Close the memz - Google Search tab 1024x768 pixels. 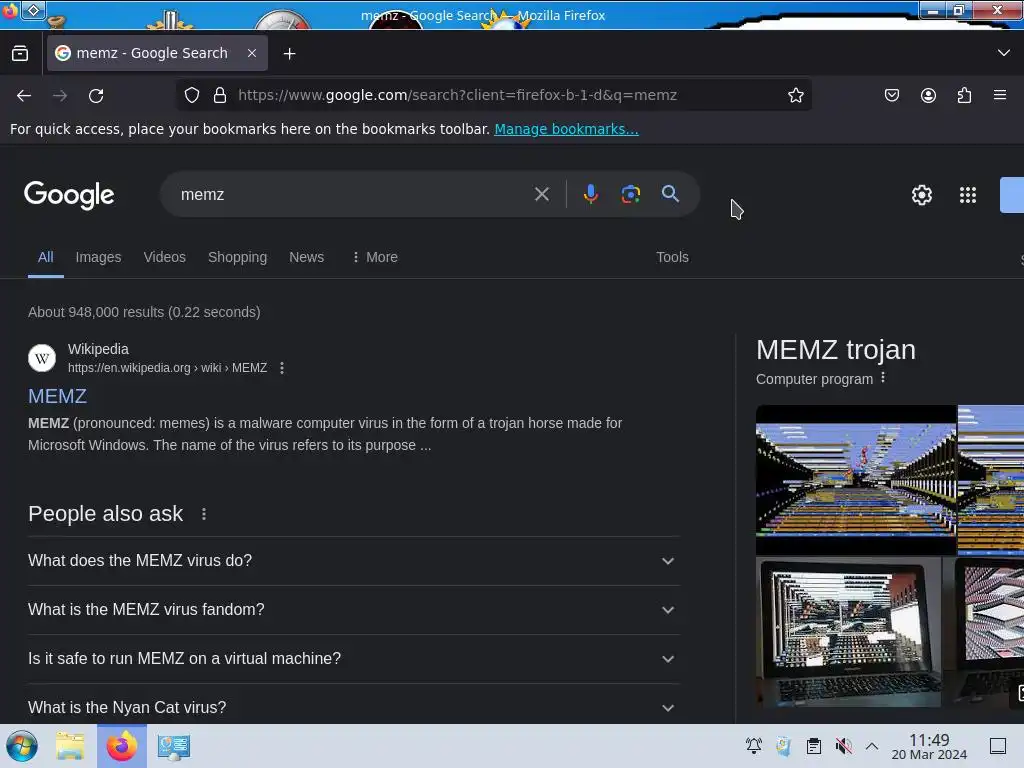pos(252,53)
